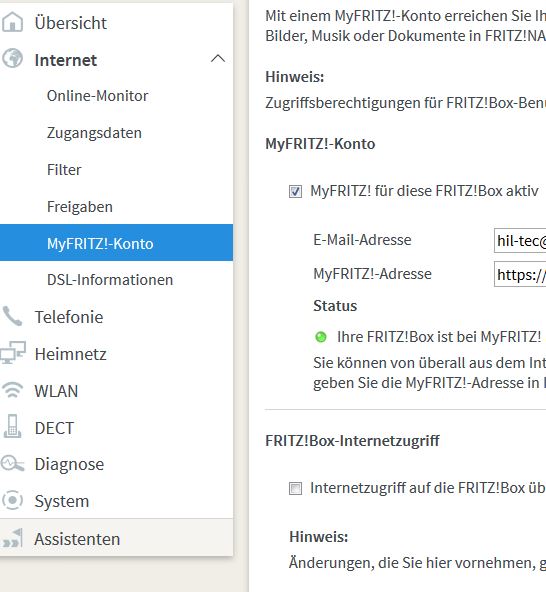Viewport: 546px width, 592px height.
Task: Select the highlighted MyFRITZ!-Konto entry
Action: click(x=116, y=243)
